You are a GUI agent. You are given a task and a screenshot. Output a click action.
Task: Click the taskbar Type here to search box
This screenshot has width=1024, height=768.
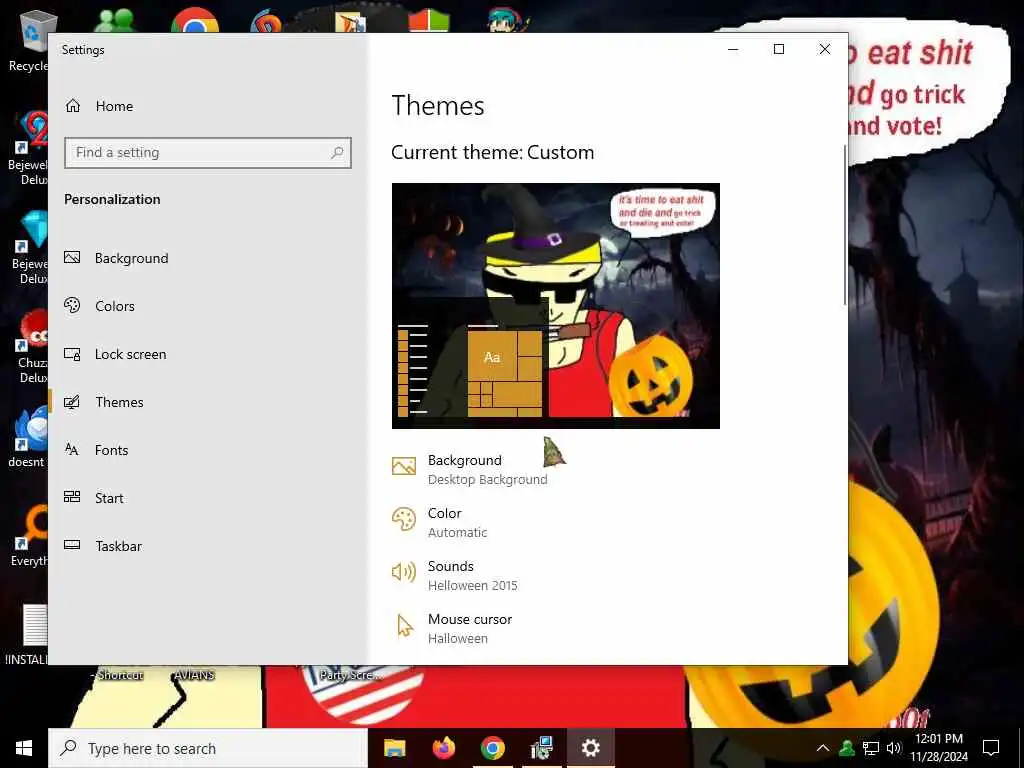208,748
